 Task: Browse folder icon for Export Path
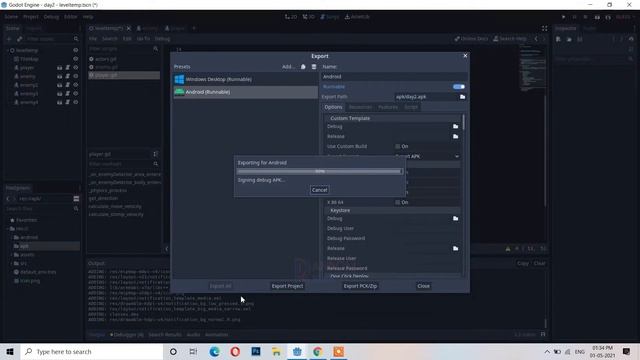pos(462,97)
